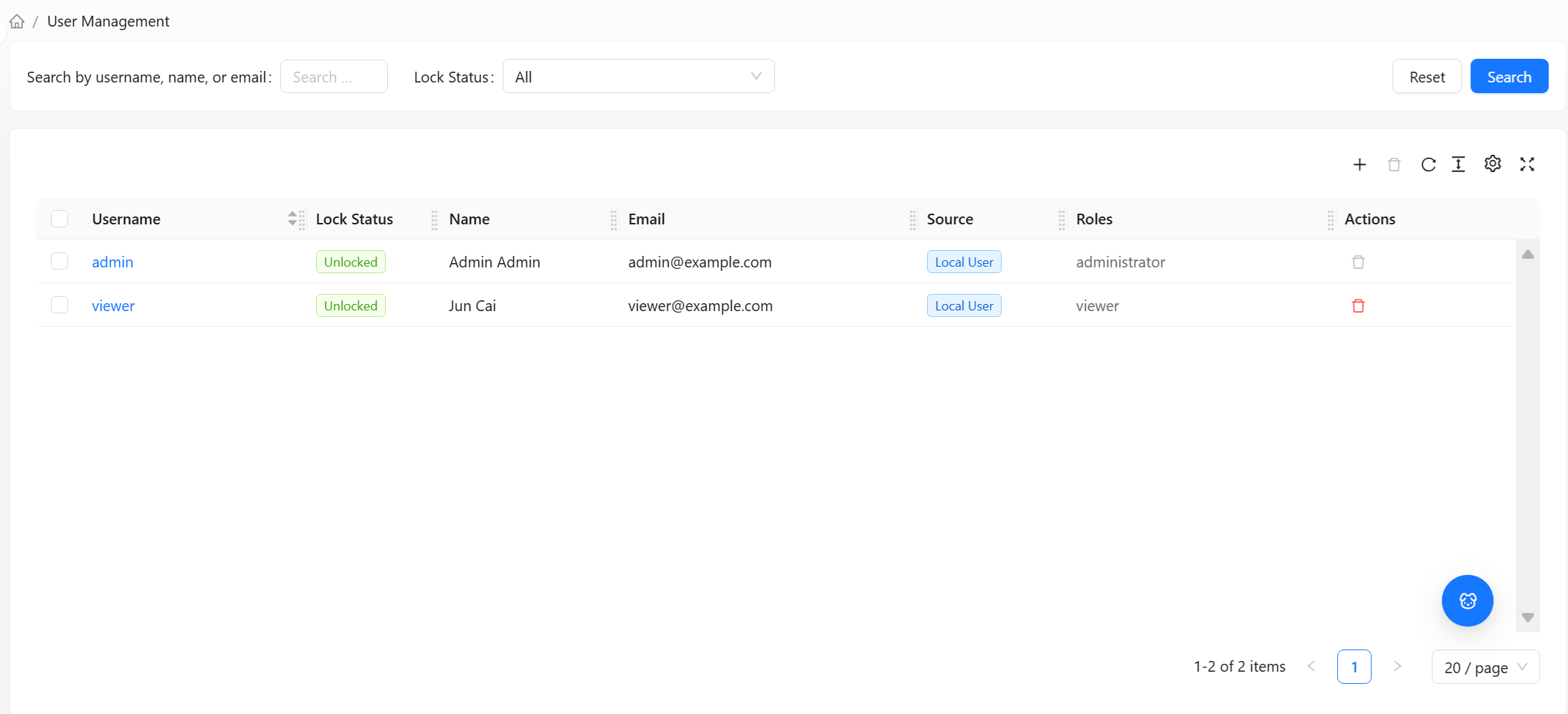The width and height of the screenshot is (1568, 714).
Task: Delete the viewer user row
Action: click(1358, 306)
